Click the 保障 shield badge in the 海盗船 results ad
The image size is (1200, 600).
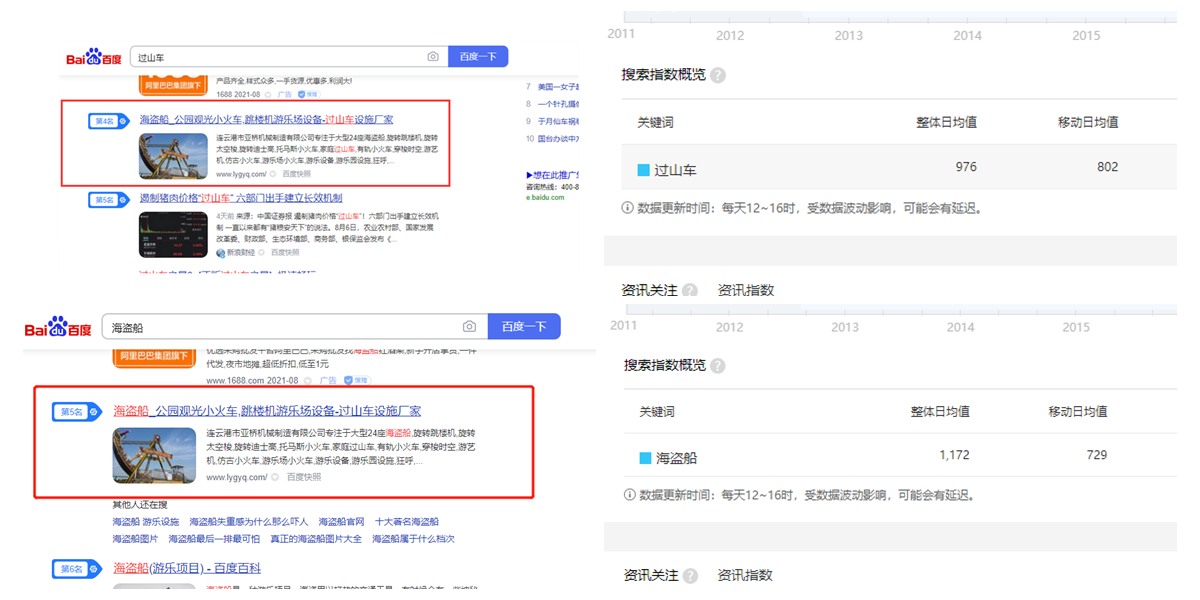click(355, 381)
